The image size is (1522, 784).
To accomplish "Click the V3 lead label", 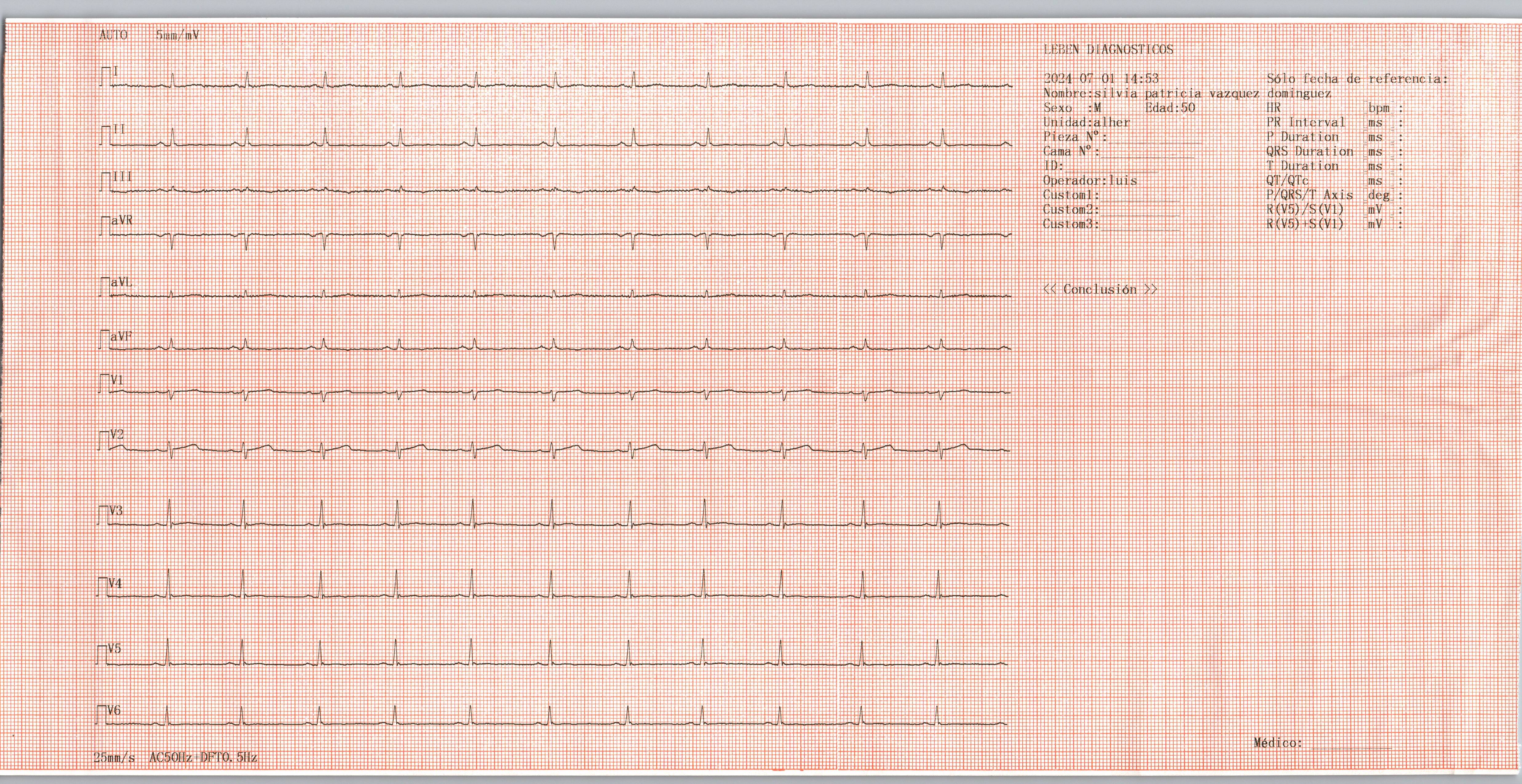I will click(x=116, y=510).
